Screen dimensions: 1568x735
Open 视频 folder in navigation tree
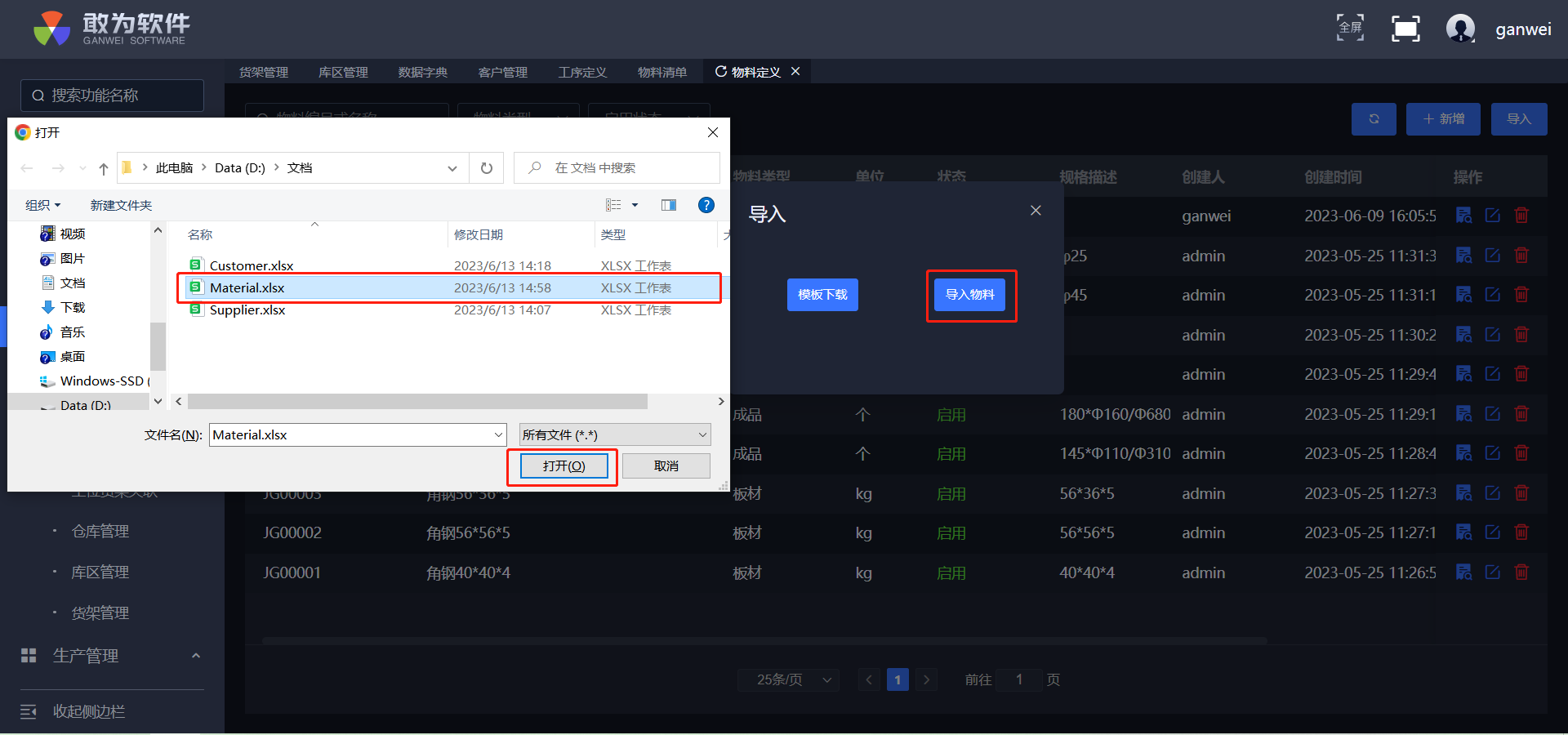pyautogui.click(x=72, y=234)
